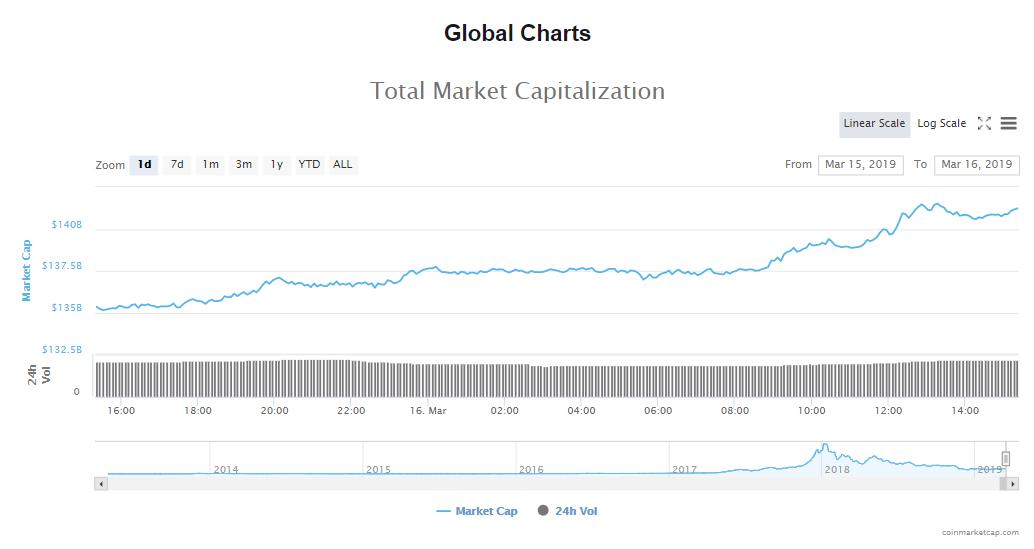Set zoom range to 1m

pos(210,165)
